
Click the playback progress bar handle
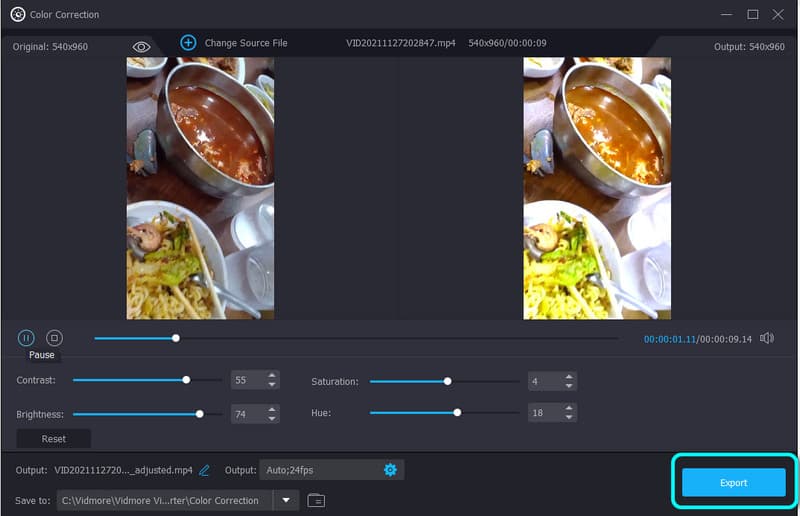pos(176,338)
